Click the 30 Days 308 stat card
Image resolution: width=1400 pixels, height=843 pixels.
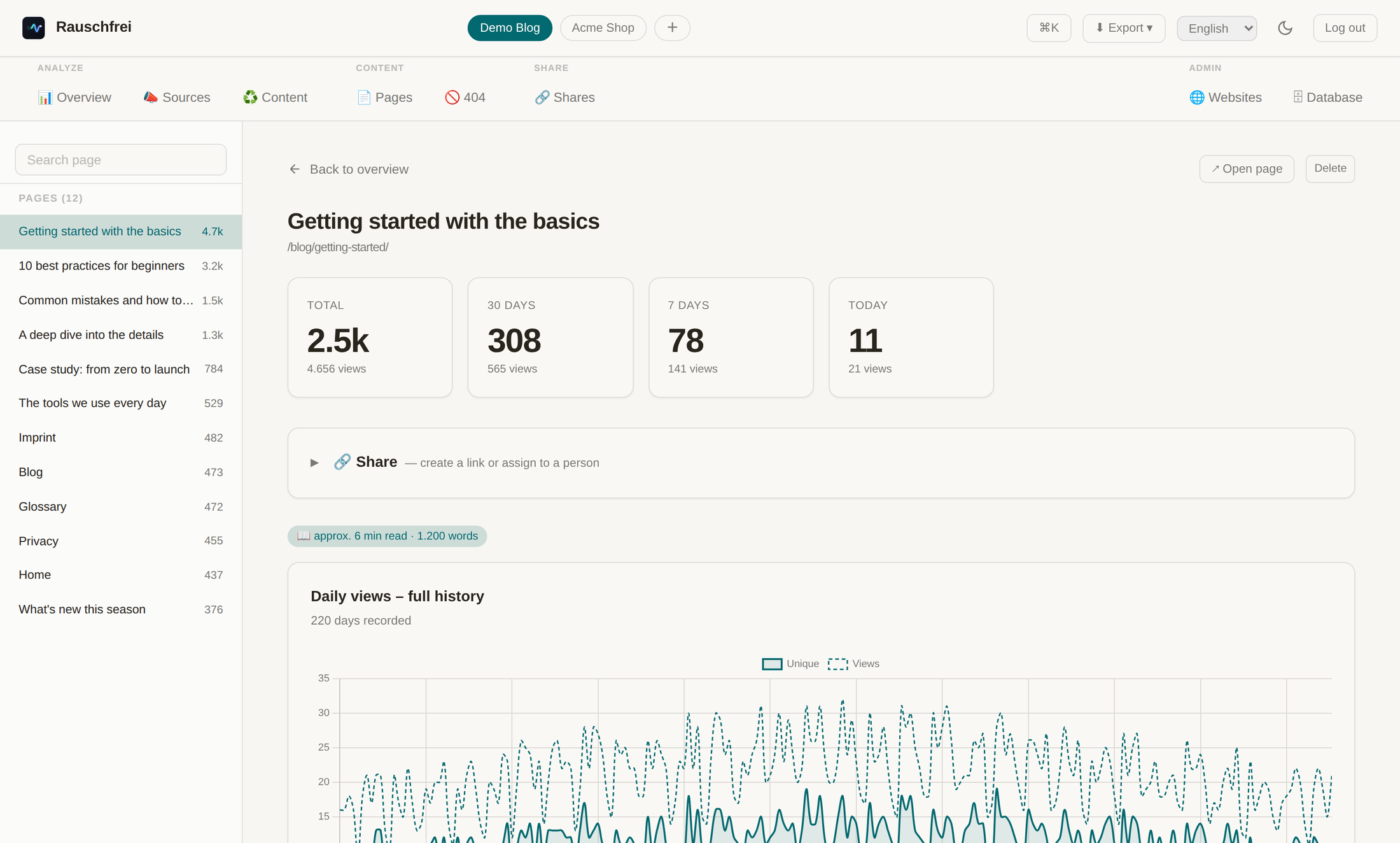550,337
